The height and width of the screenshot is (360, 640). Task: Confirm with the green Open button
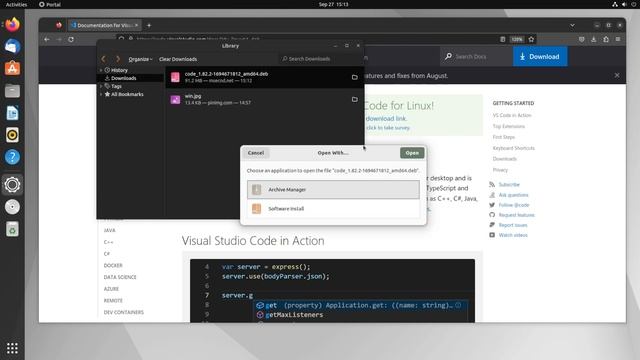pyautogui.click(x=412, y=153)
